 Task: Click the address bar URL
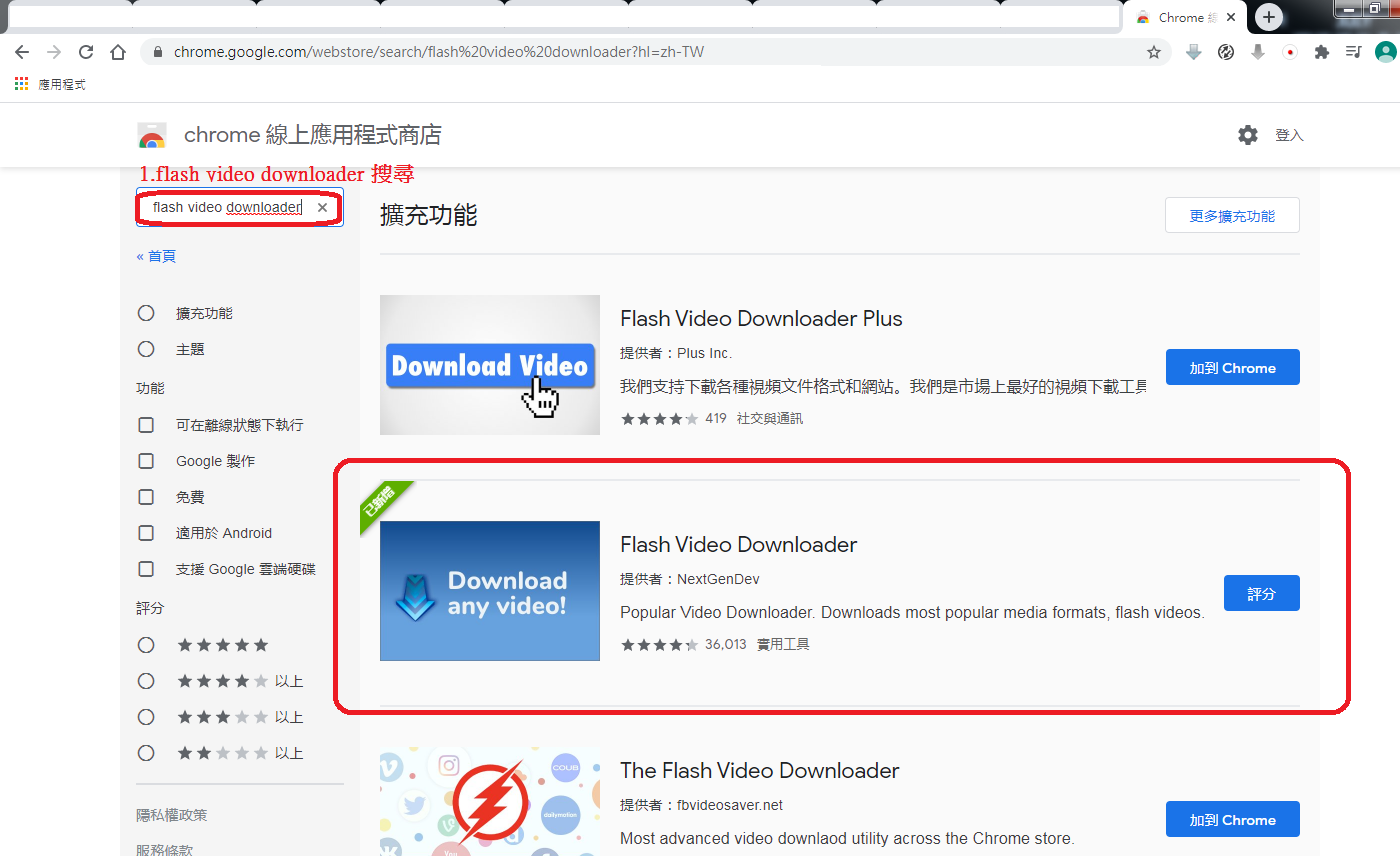(x=438, y=52)
